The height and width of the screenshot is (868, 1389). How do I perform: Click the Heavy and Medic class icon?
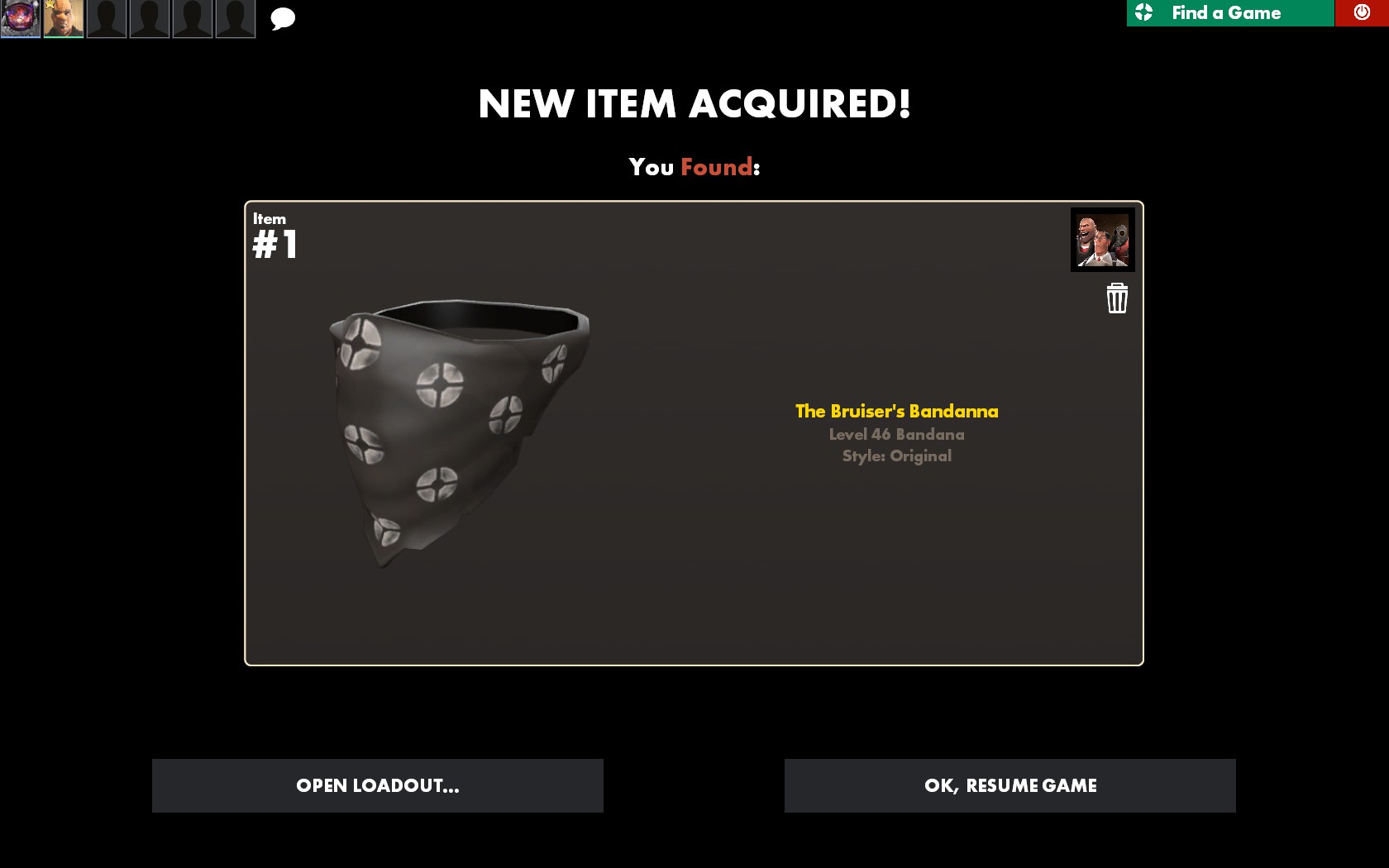click(1102, 240)
